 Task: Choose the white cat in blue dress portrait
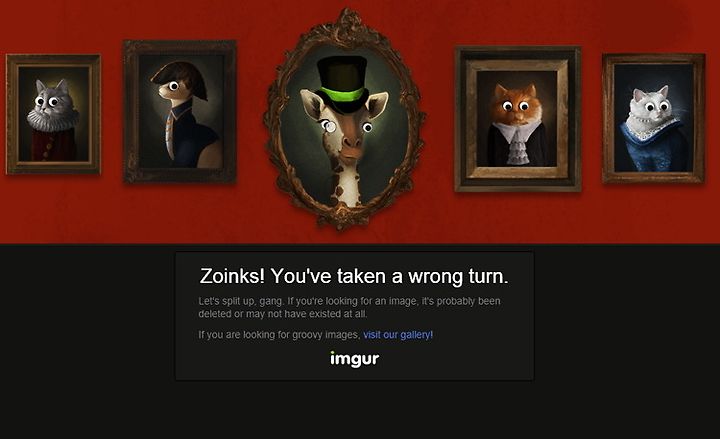point(653,118)
